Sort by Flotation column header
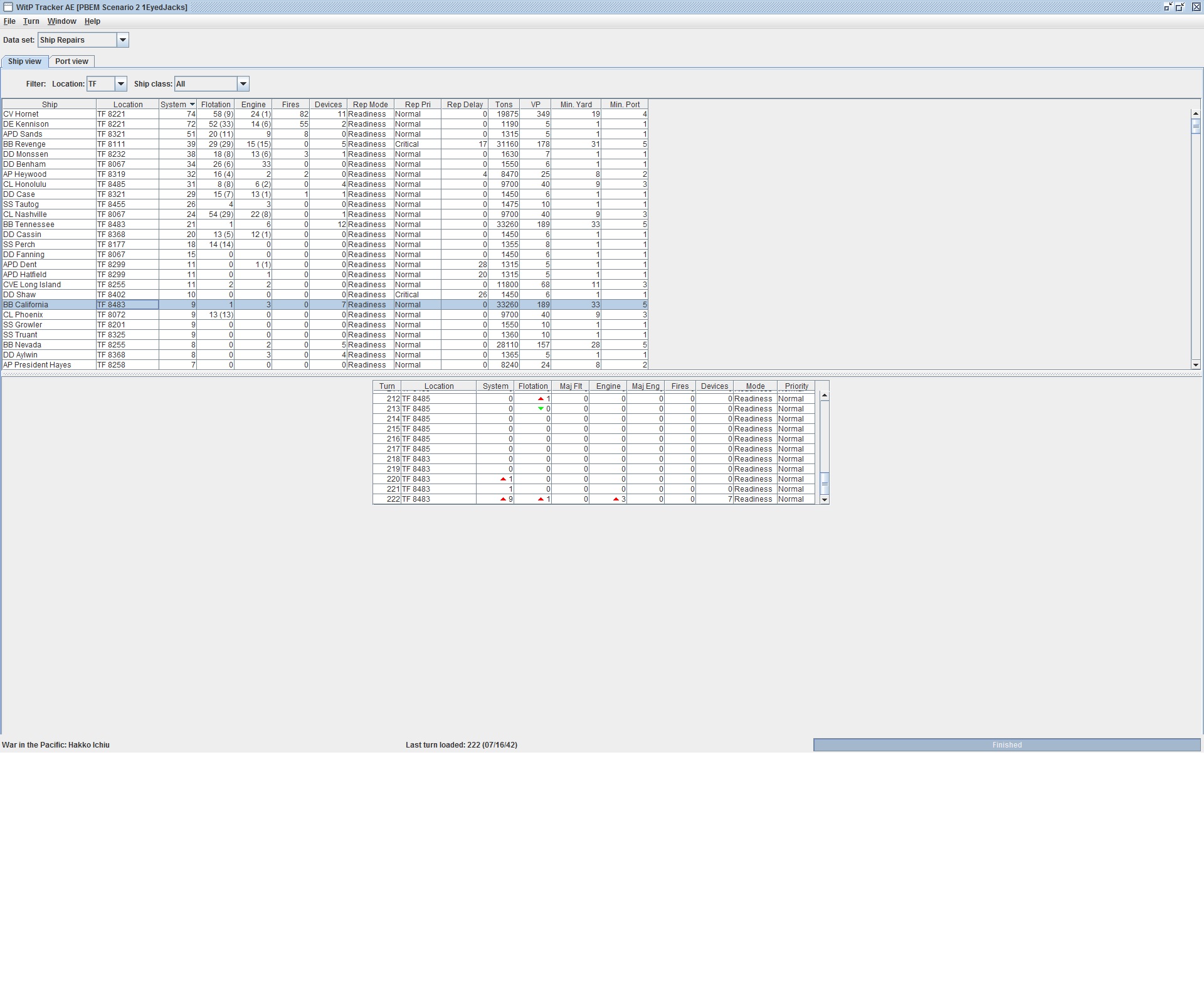The image size is (1204, 984). [x=215, y=105]
